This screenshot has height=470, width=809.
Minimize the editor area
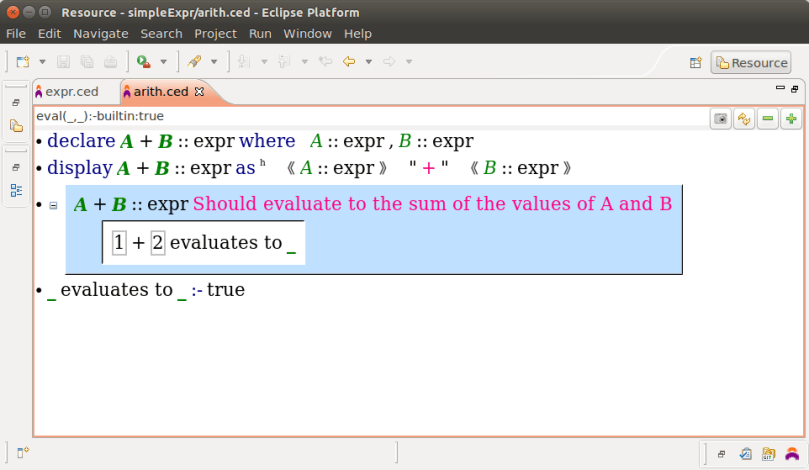[x=780, y=89]
